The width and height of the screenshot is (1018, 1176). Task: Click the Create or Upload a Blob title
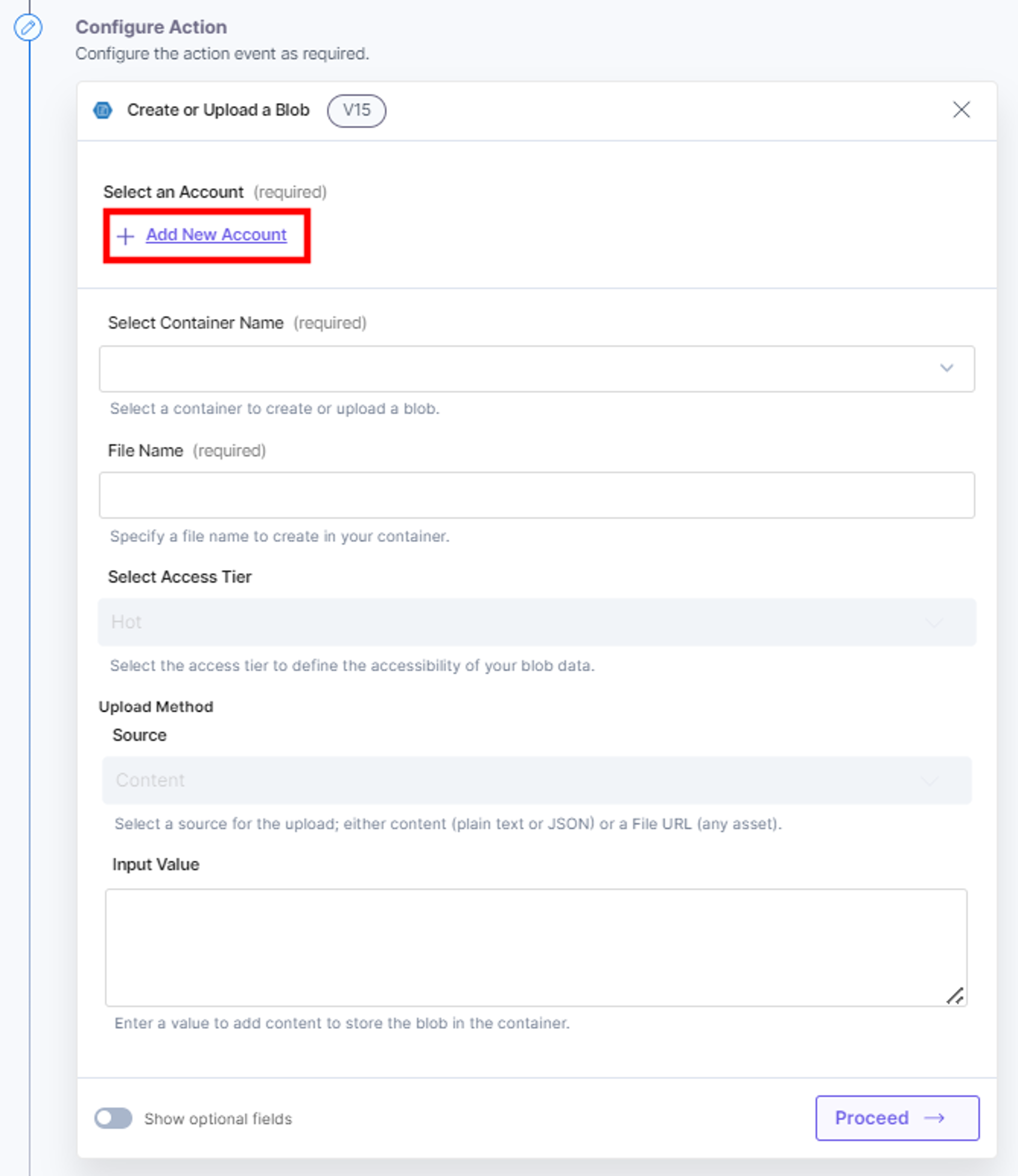[218, 110]
